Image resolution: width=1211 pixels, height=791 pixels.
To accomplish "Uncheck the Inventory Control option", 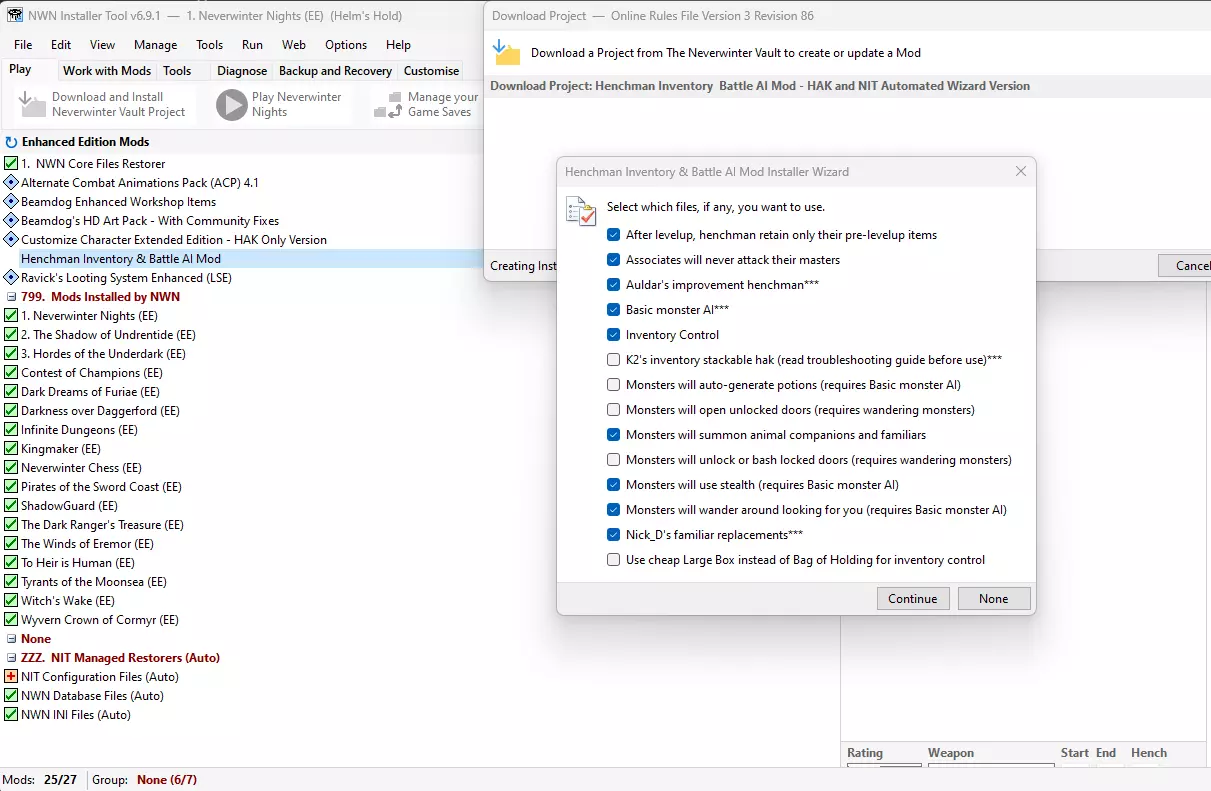I will click(x=614, y=335).
